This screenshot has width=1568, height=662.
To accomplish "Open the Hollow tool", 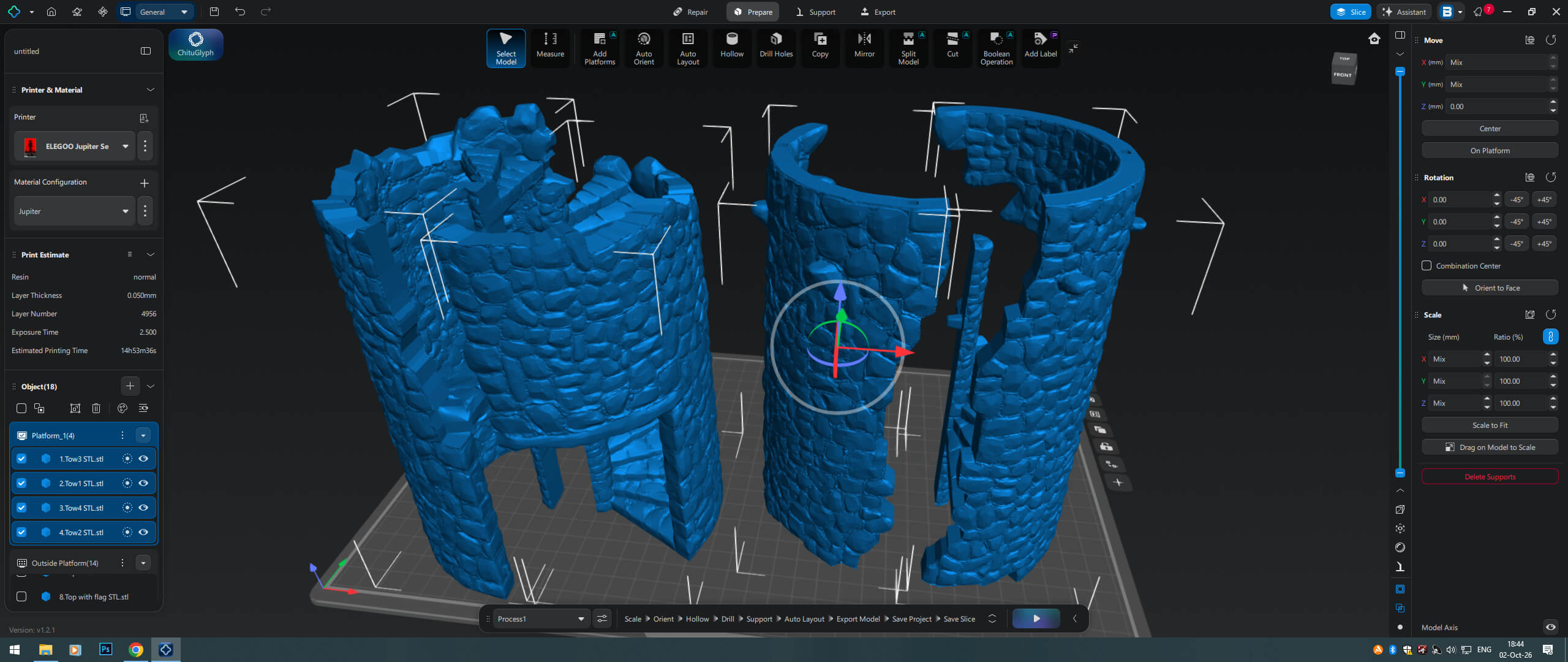I will click(x=732, y=47).
